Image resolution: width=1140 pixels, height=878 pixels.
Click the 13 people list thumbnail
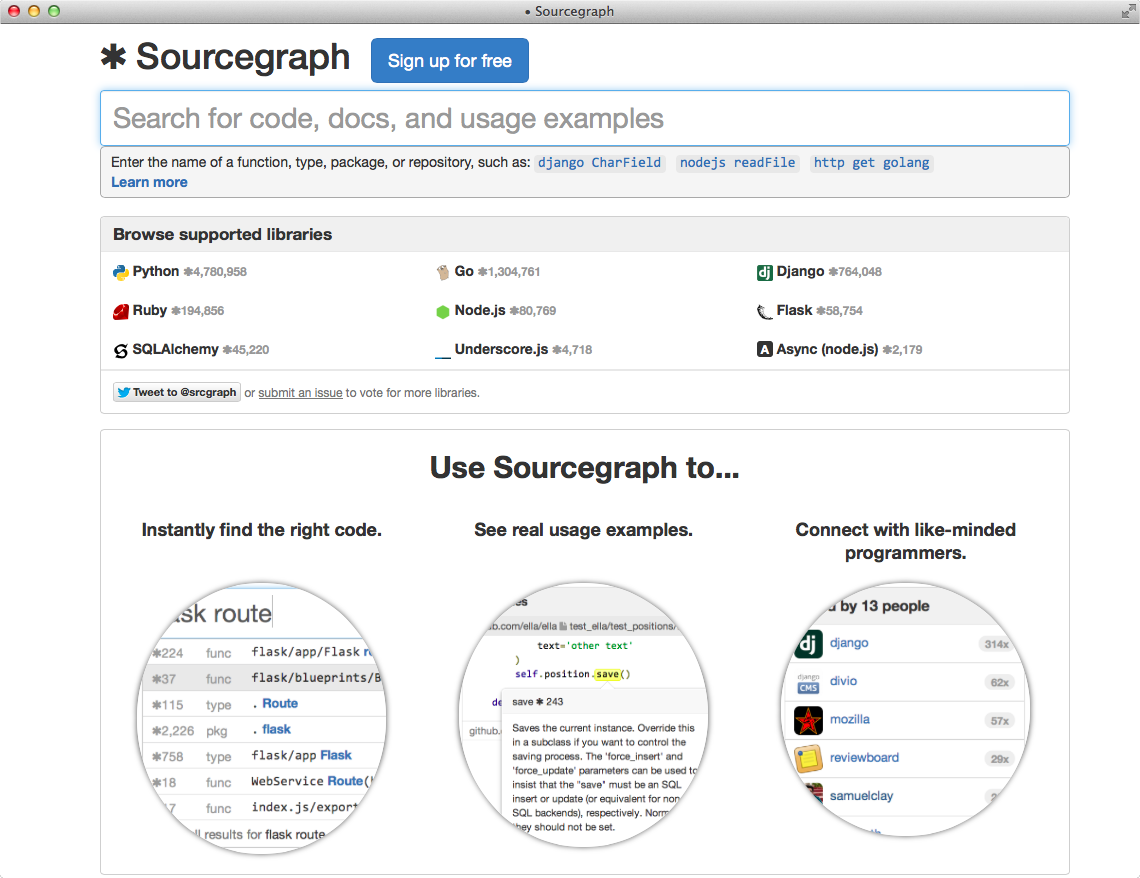(906, 709)
